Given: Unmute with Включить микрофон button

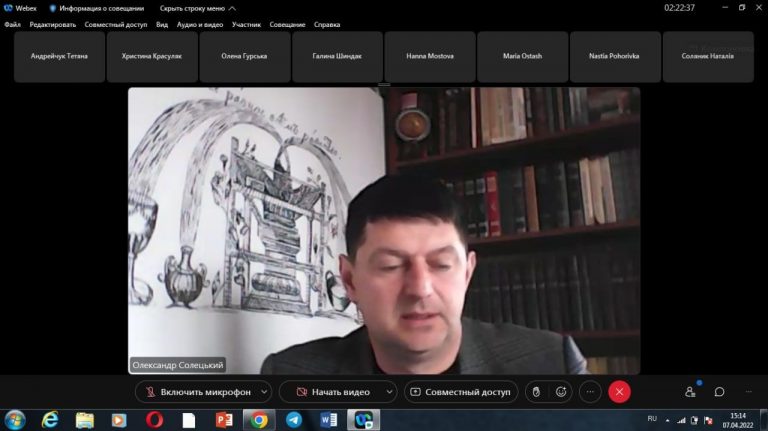Looking at the screenshot, I should point(198,392).
